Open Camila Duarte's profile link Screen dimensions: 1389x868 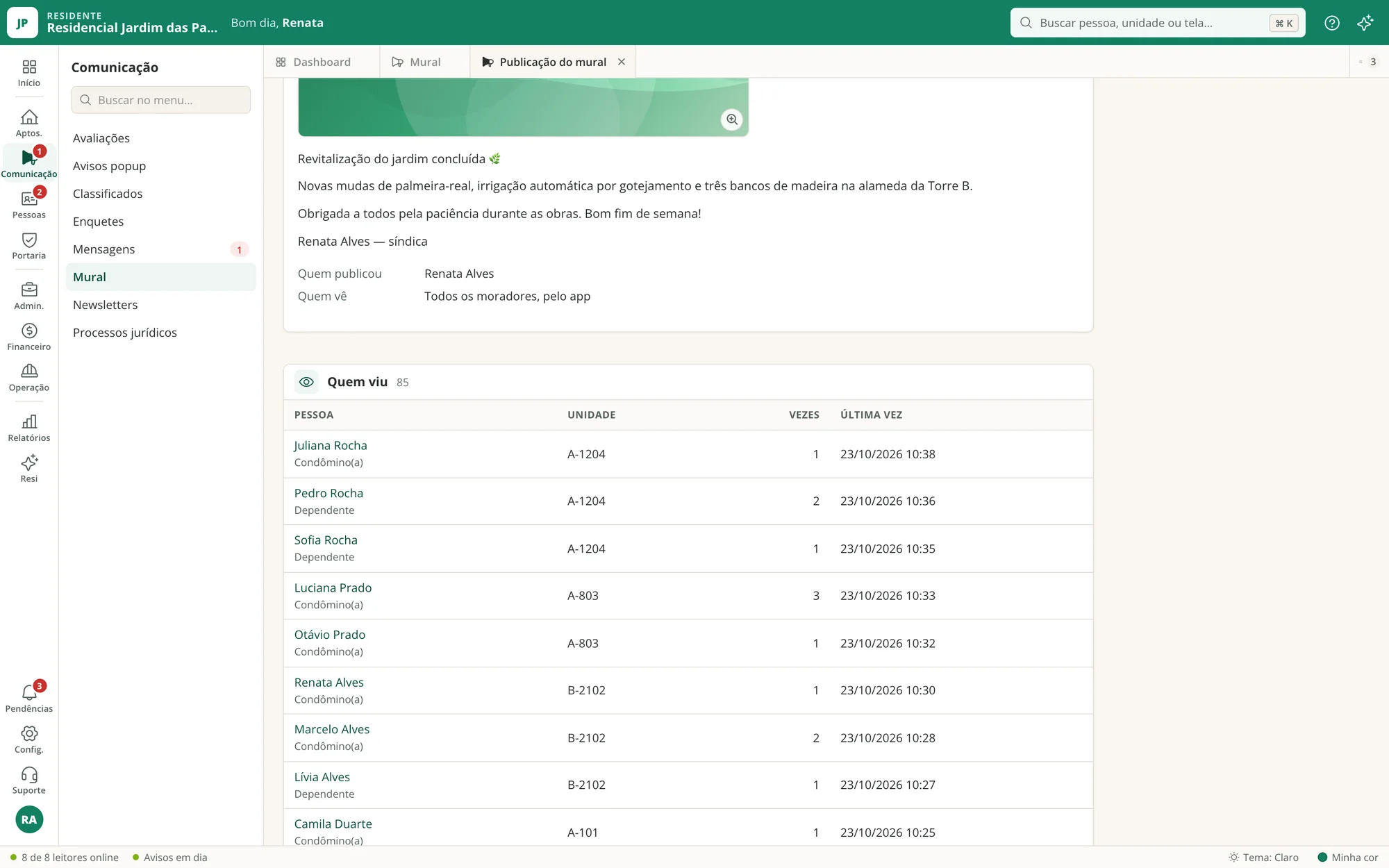[x=333, y=824]
